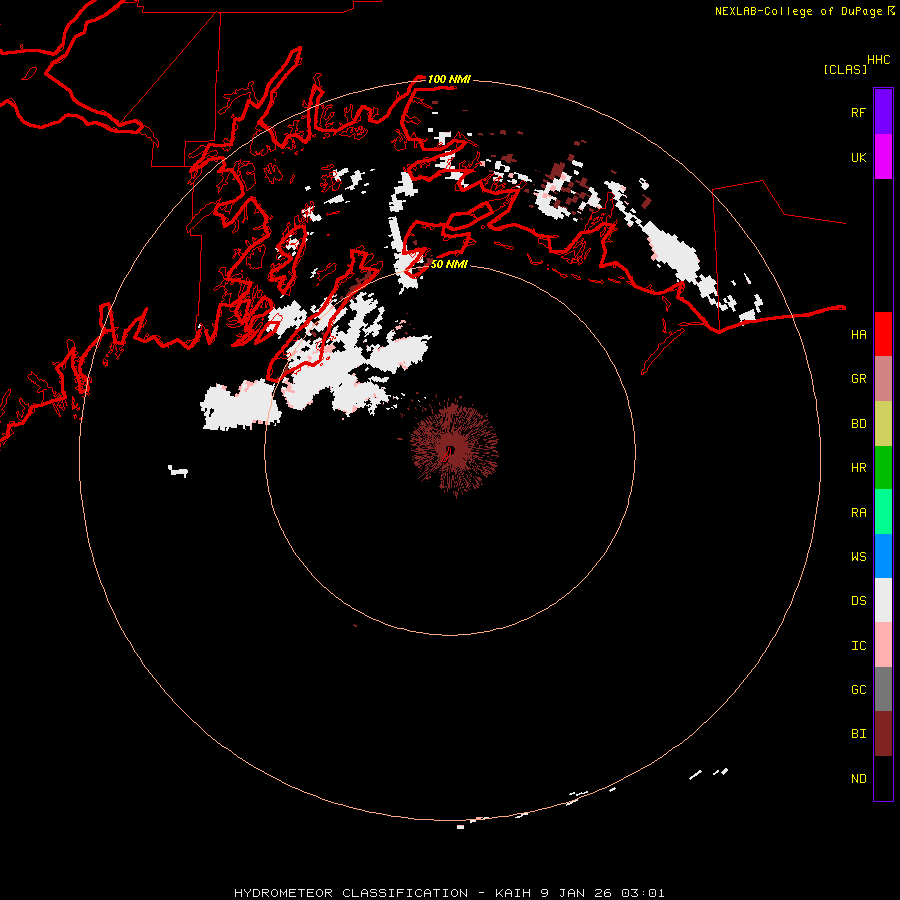Click the Hydrometeor Classification KAIH title text
This screenshot has width=900, height=900.
click(x=449, y=893)
